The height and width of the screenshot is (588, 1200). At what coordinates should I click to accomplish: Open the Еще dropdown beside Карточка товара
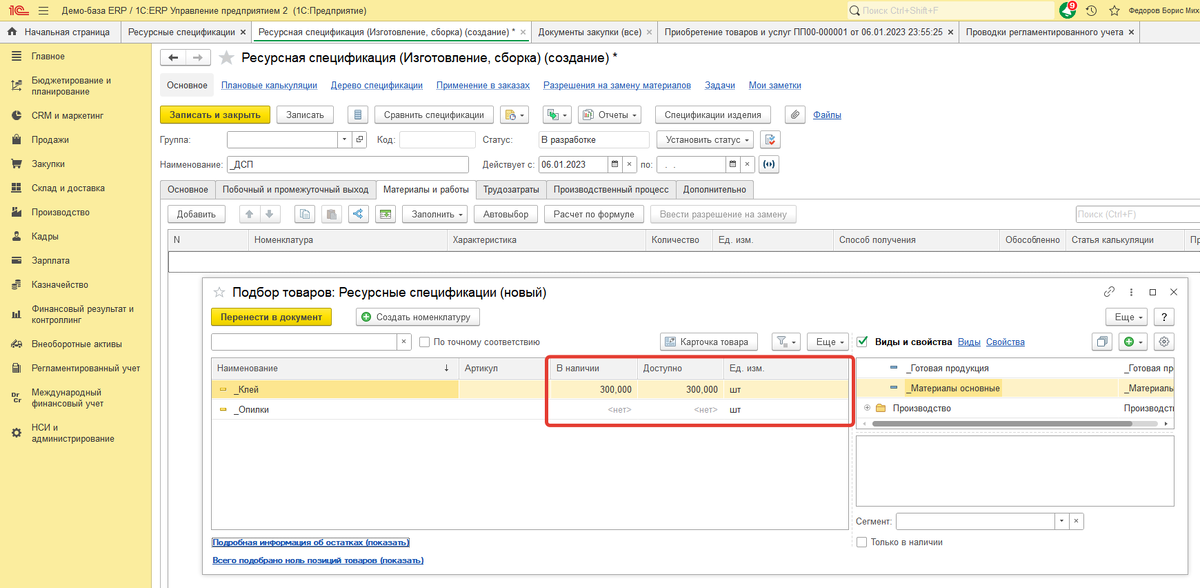[828, 342]
